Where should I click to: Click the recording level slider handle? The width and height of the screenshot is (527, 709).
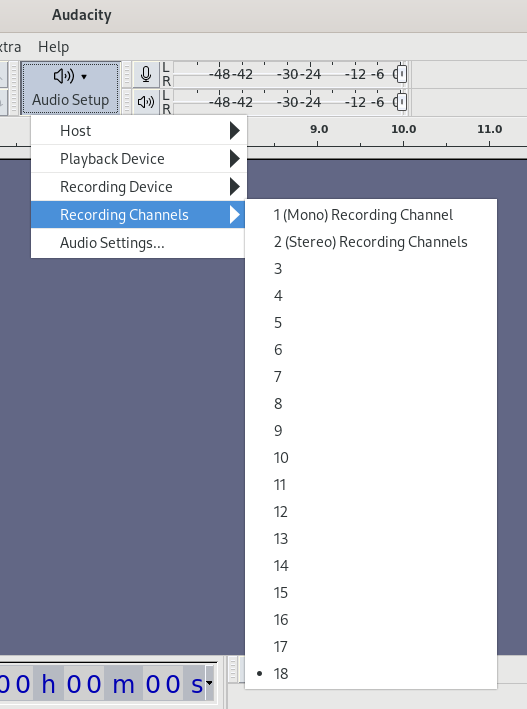click(401, 74)
